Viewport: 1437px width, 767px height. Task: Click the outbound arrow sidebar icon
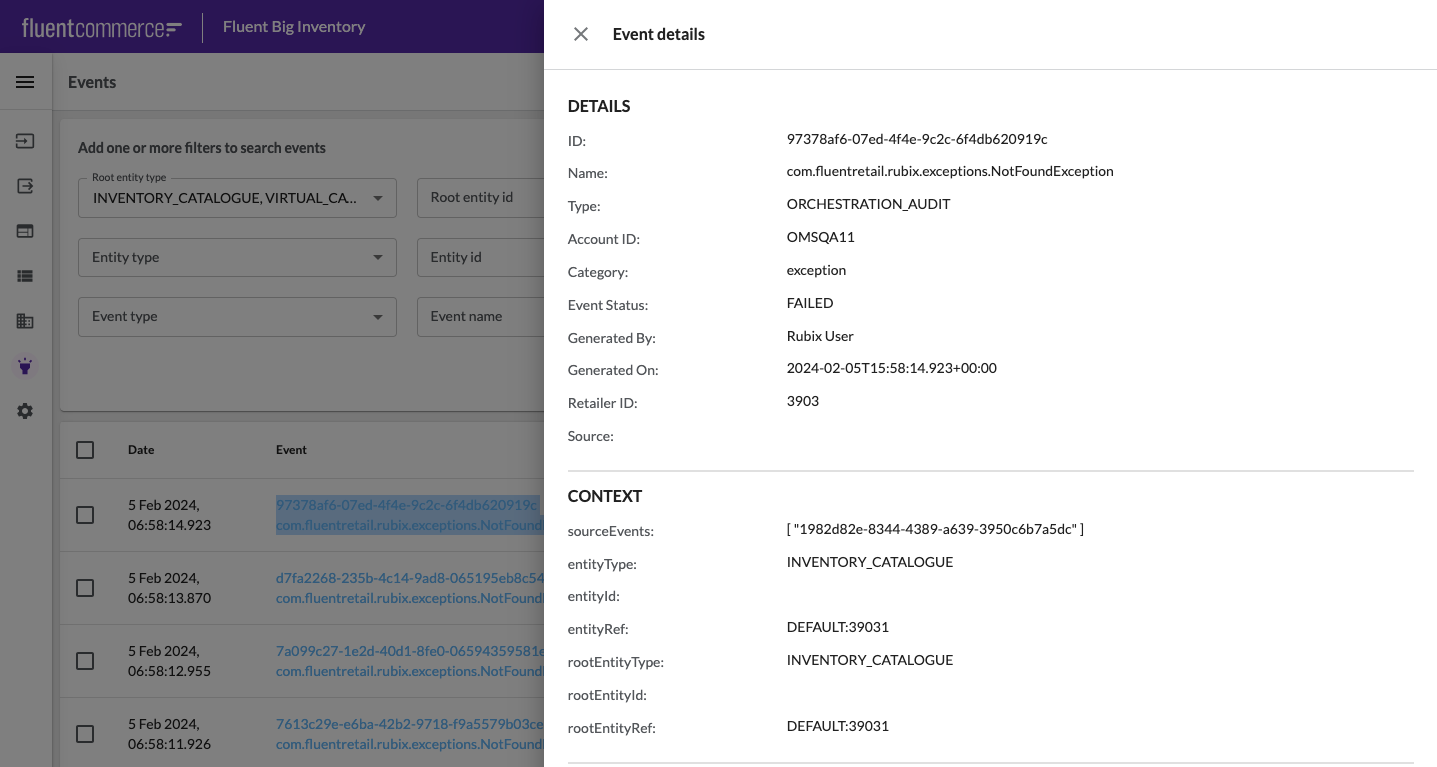(25, 186)
